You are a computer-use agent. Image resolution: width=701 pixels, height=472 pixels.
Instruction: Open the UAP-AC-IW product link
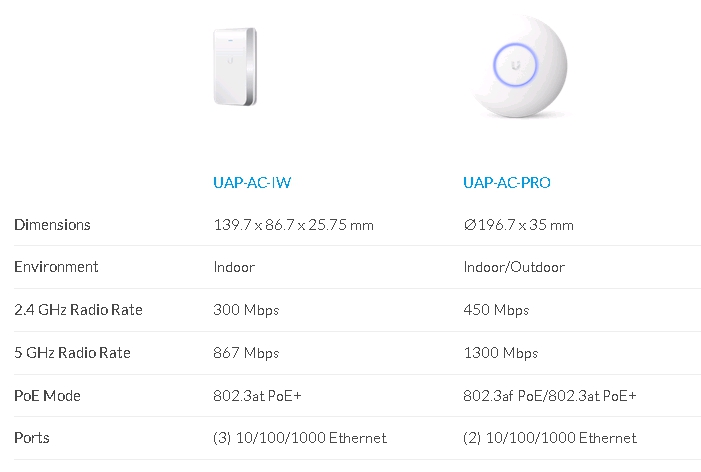tap(252, 183)
